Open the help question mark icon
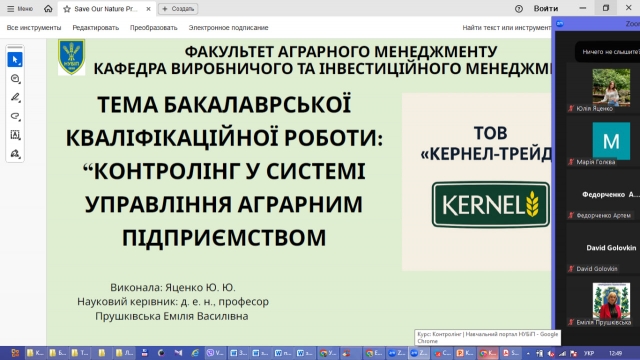Image resolution: width=640 pixels, height=360 pixels. pos(518,9)
